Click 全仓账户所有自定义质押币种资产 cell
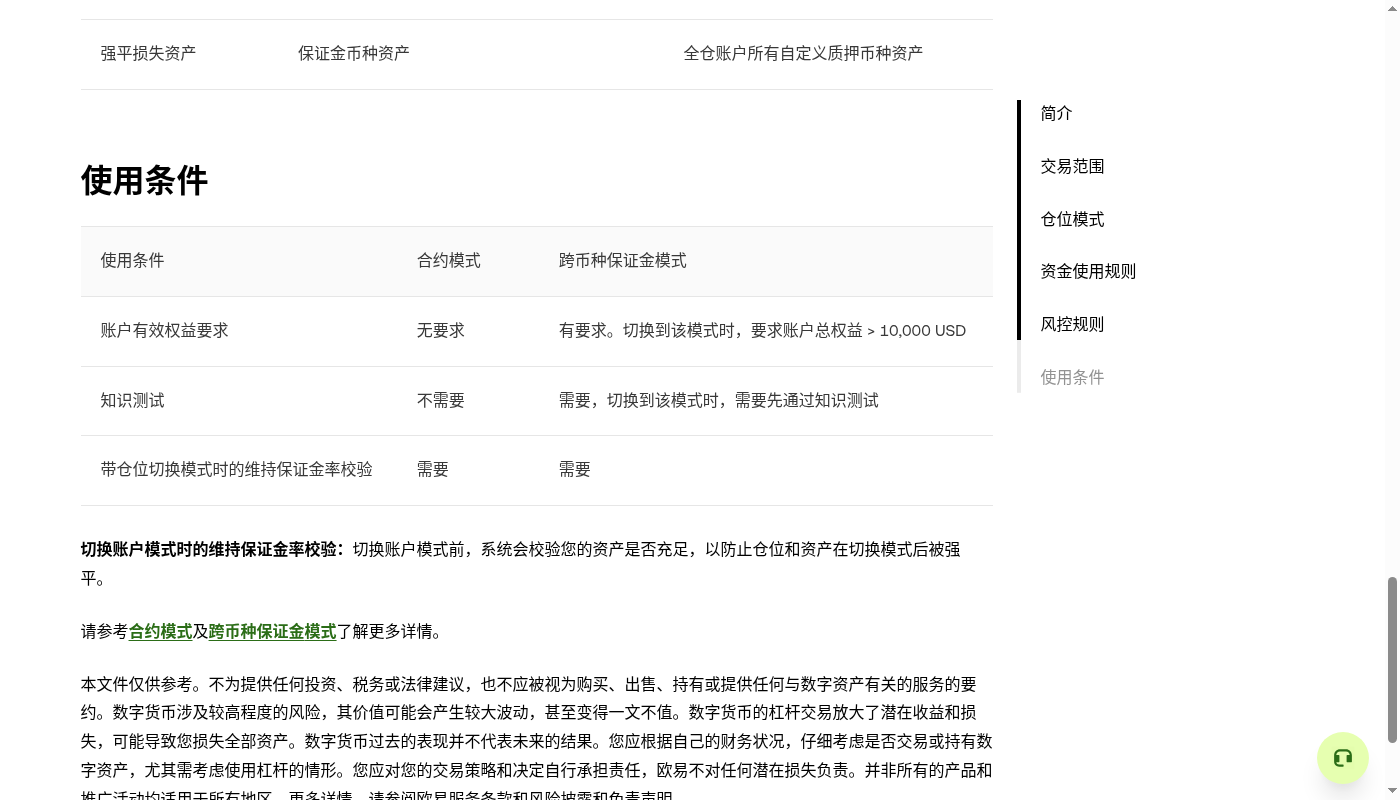Image resolution: width=1400 pixels, height=800 pixels. (x=803, y=54)
